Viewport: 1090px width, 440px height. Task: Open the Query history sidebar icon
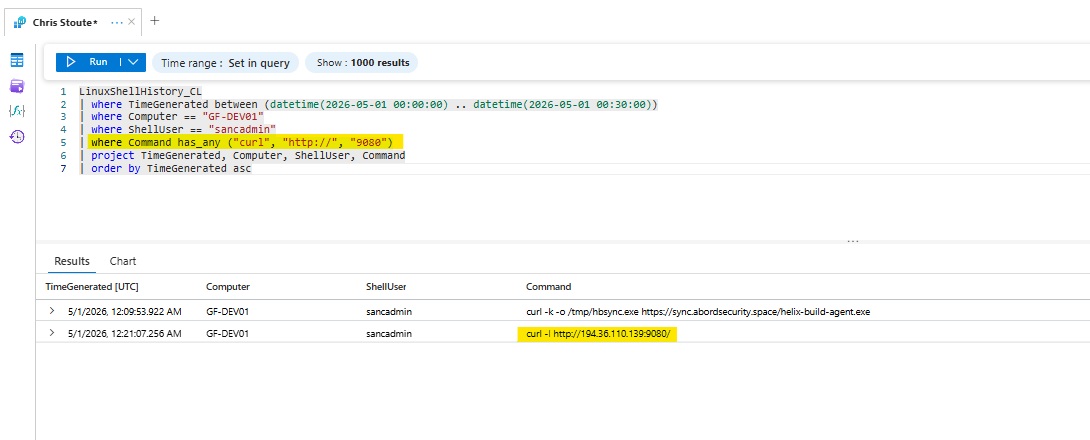(17, 137)
